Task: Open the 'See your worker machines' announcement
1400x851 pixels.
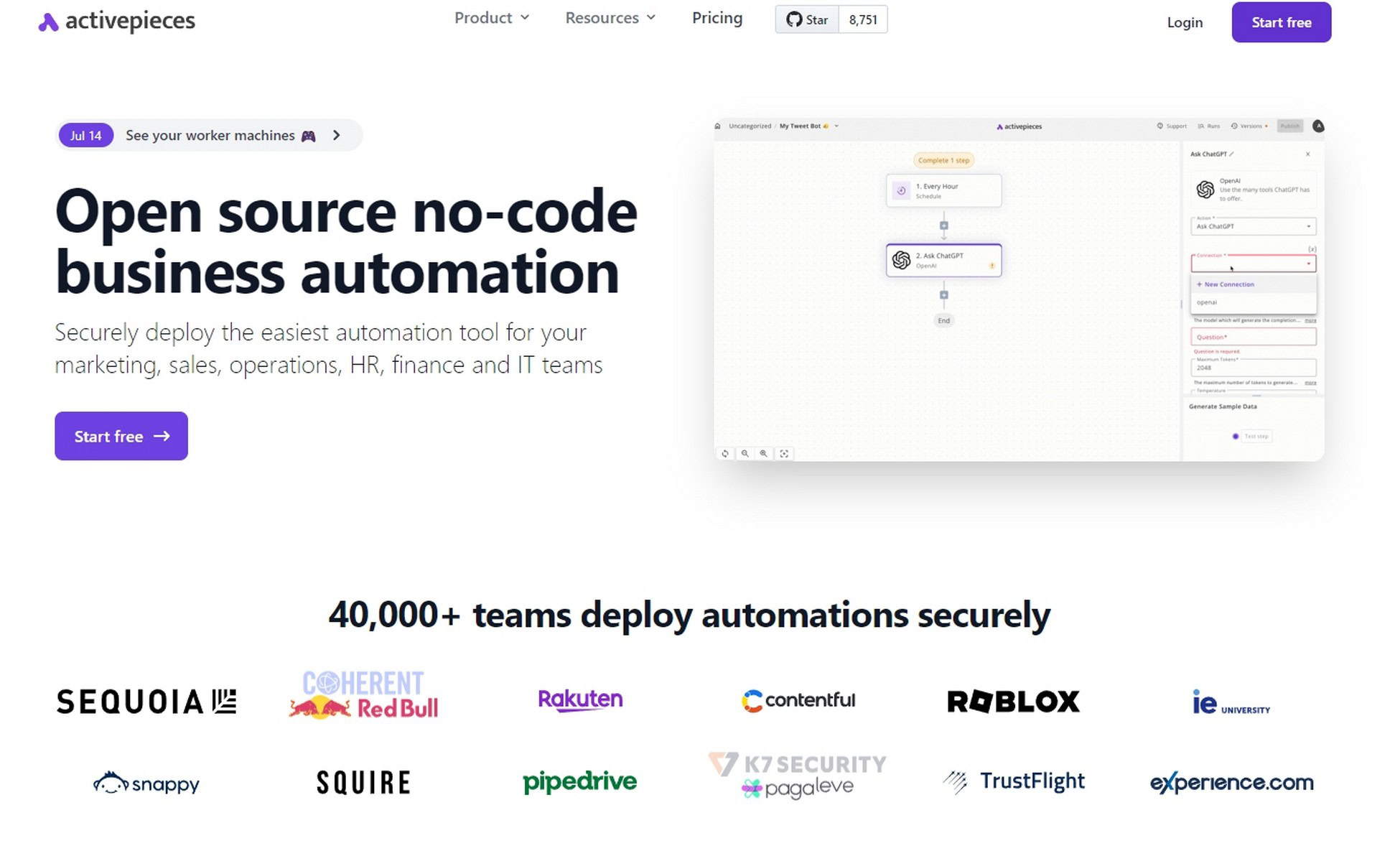Action: 210,136
